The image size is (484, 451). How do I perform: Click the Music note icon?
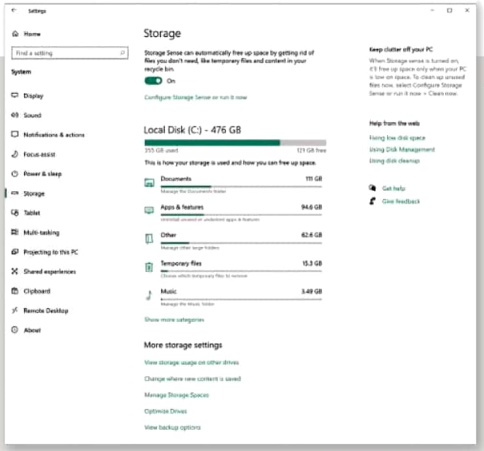pyautogui.click(x=149, y=295)
